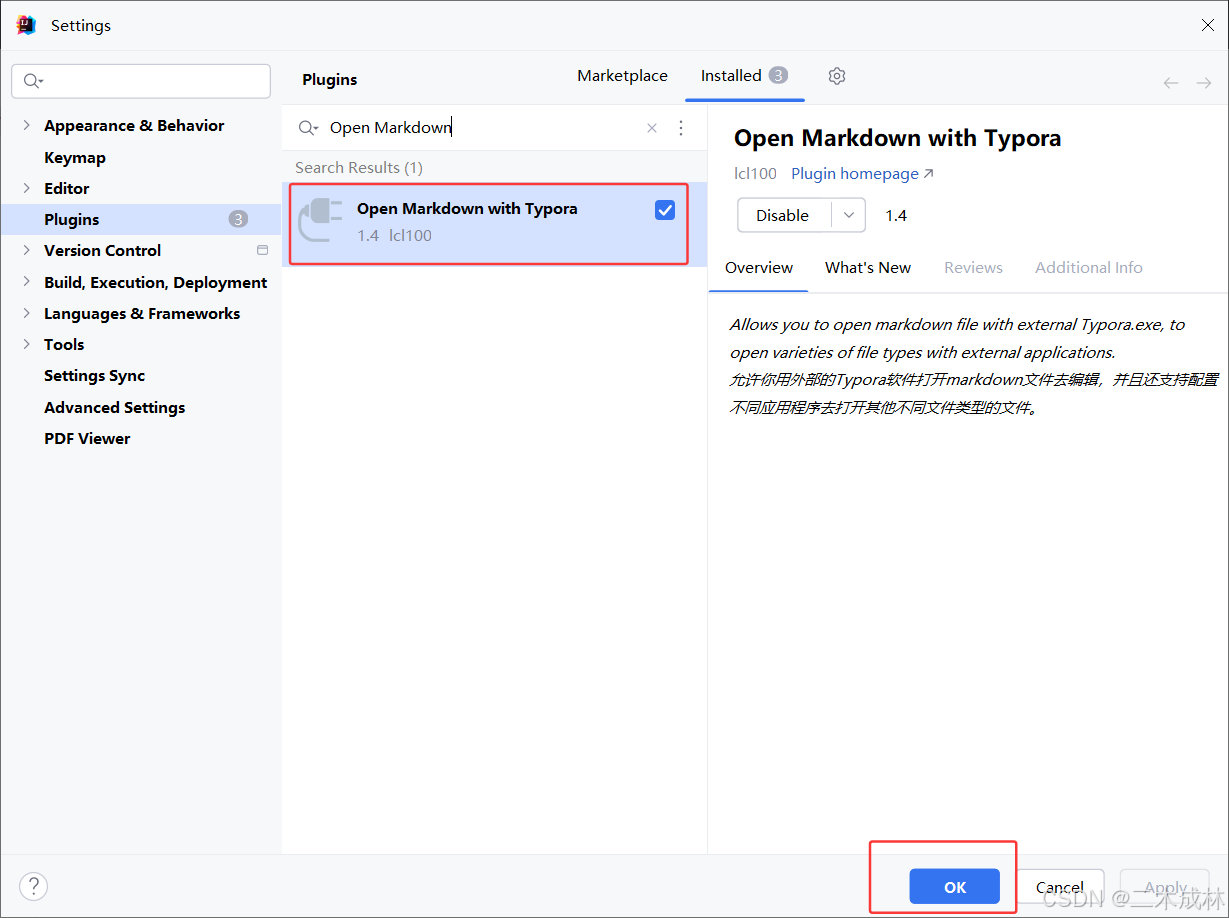Image resolution: width=1229 pixels, height=918 pixels.
Task: Click the Open Markdown with Typora heading
Action: point(897,138)
